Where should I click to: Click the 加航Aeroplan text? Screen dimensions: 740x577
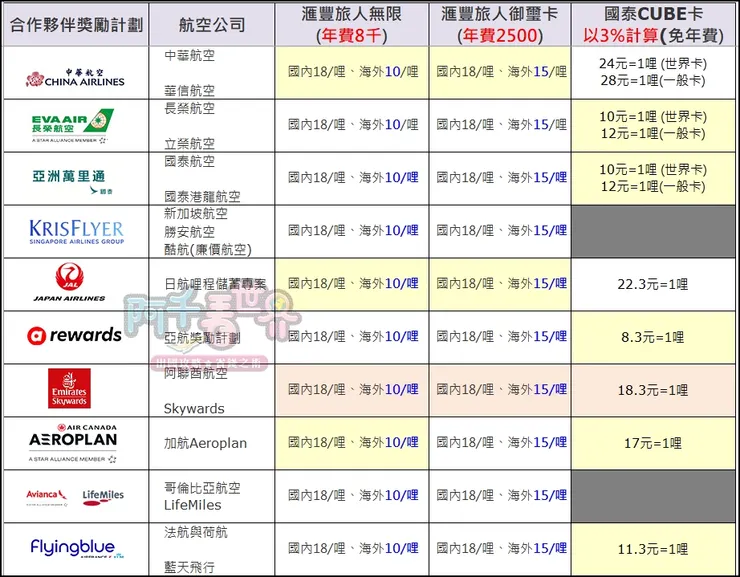[205, 443]
